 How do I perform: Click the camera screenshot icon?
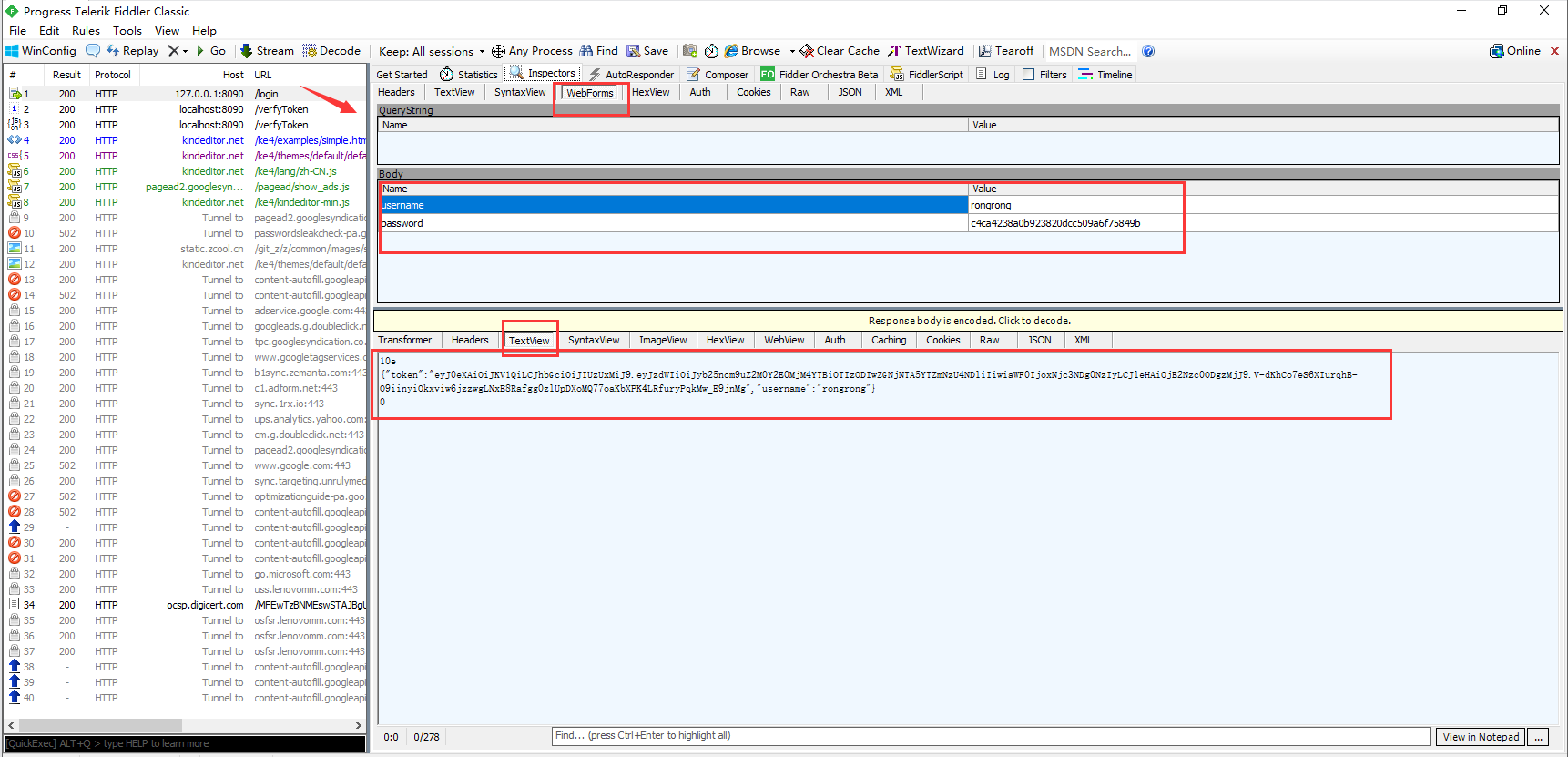tap(690, 51)
